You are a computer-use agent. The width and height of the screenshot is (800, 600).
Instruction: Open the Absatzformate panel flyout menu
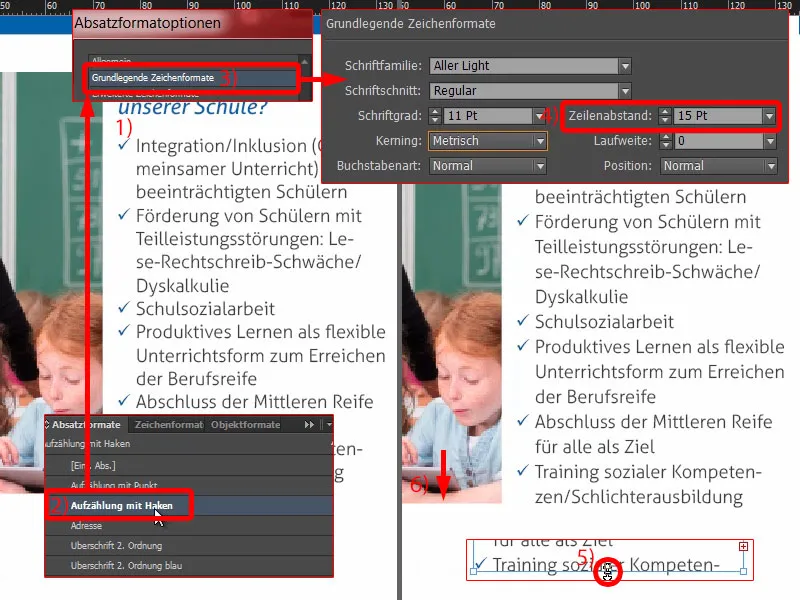(330, 424)
